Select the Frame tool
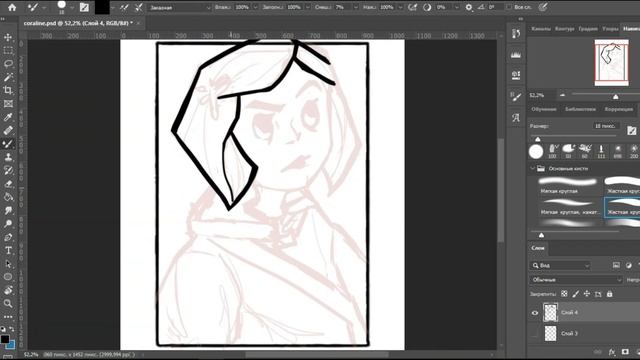Viewport: 640px width, 360px height. point(8,104)
